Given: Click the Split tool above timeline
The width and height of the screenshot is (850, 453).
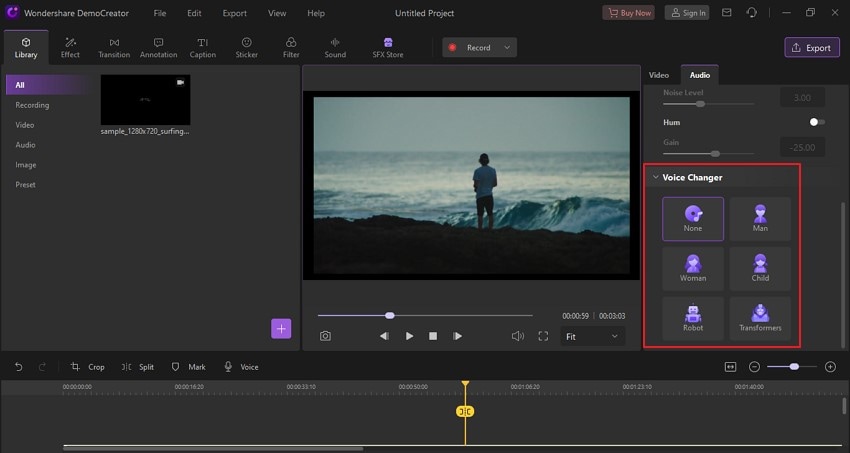Looking at the screenshot, I should click(138, 367).
